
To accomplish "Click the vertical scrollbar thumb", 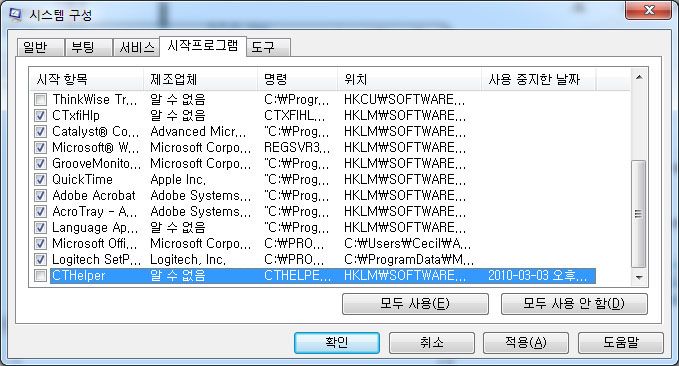I will coord(639,214).
